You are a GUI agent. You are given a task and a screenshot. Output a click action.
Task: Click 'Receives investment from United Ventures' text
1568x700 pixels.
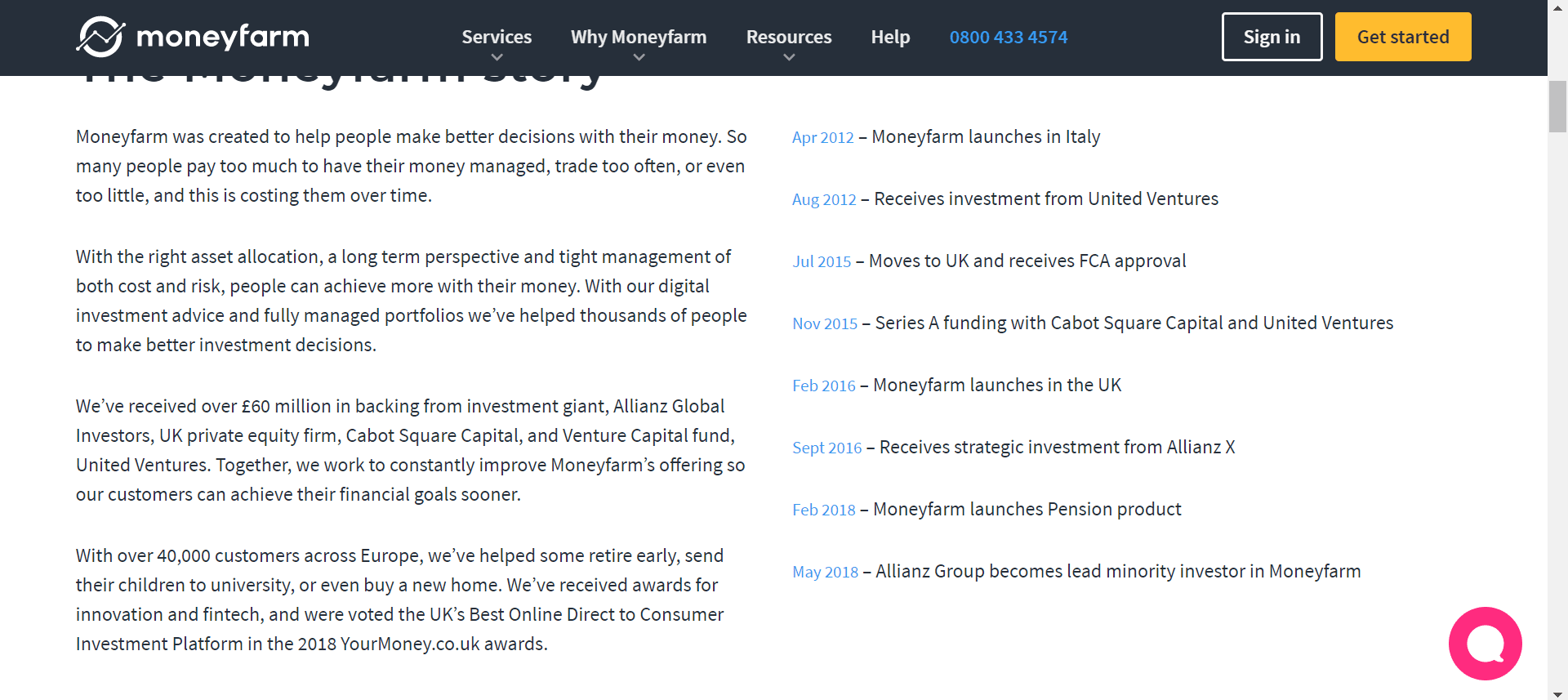1046,199
